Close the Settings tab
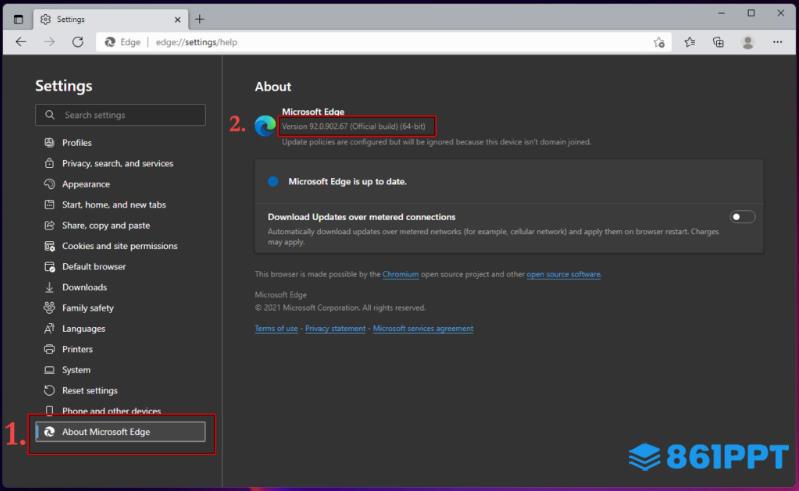This screenshot has height=491, width=799. [177, 19]
